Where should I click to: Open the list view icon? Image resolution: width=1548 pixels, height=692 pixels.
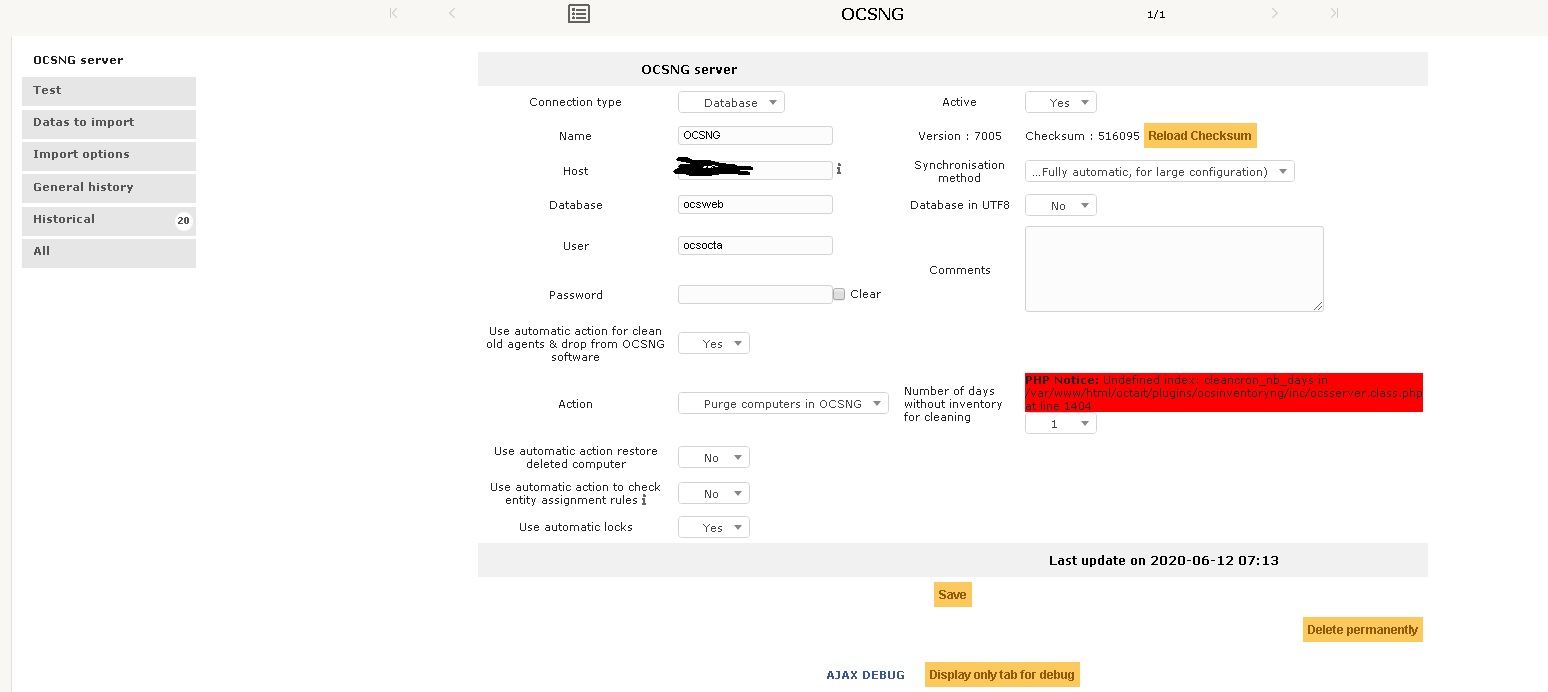click(x=579, y=14)
